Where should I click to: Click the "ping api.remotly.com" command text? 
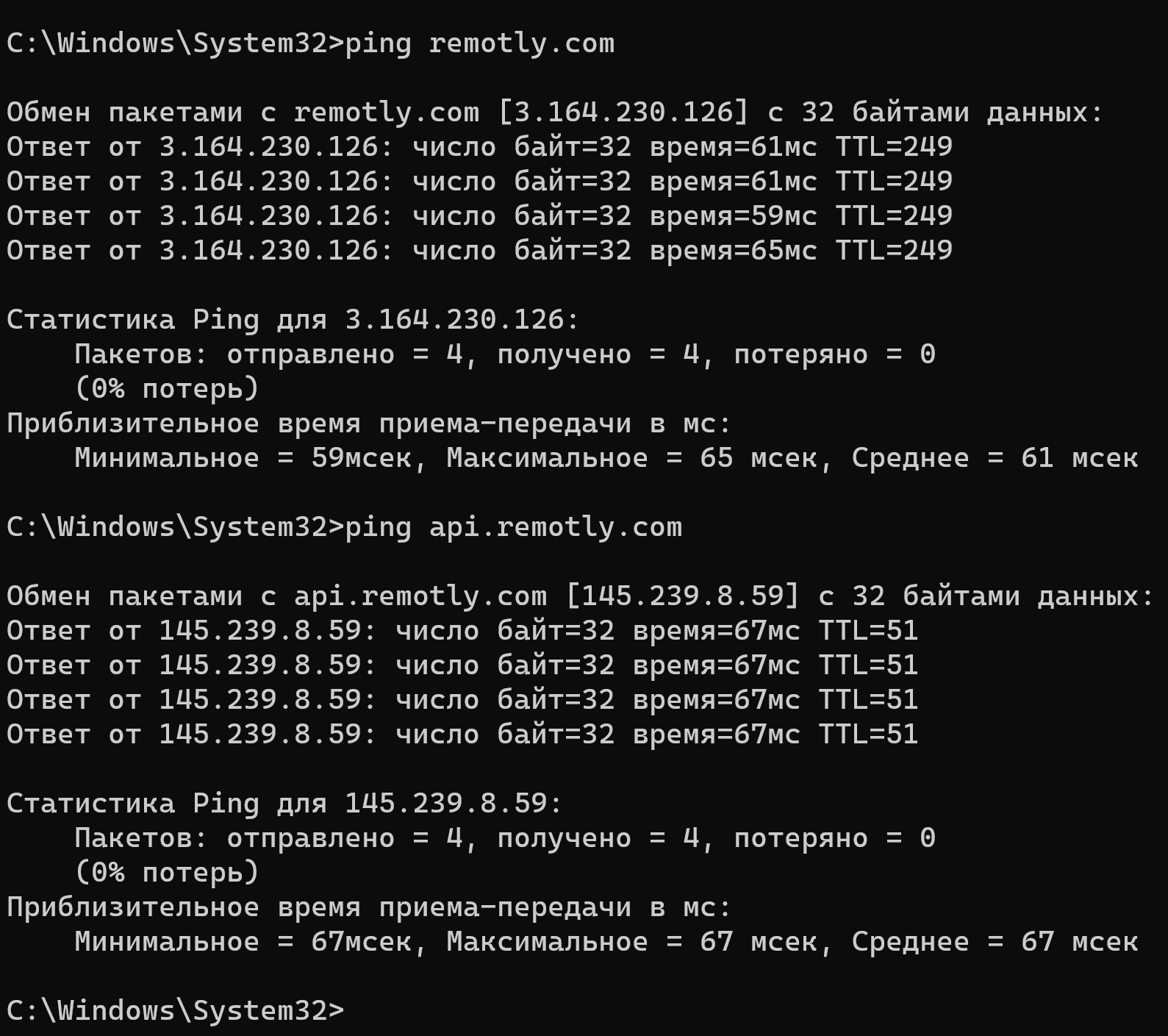tap(513, 527)
